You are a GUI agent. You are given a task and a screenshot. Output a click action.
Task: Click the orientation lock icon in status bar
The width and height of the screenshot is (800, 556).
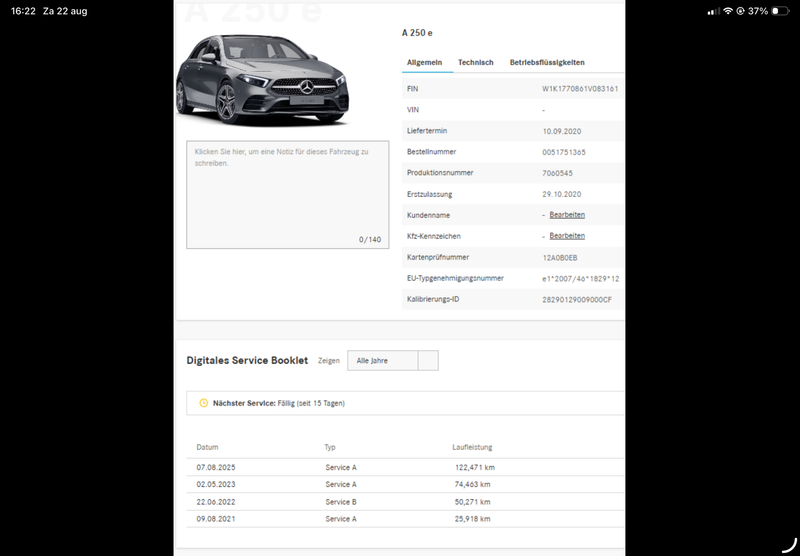(x=740, y=11)
